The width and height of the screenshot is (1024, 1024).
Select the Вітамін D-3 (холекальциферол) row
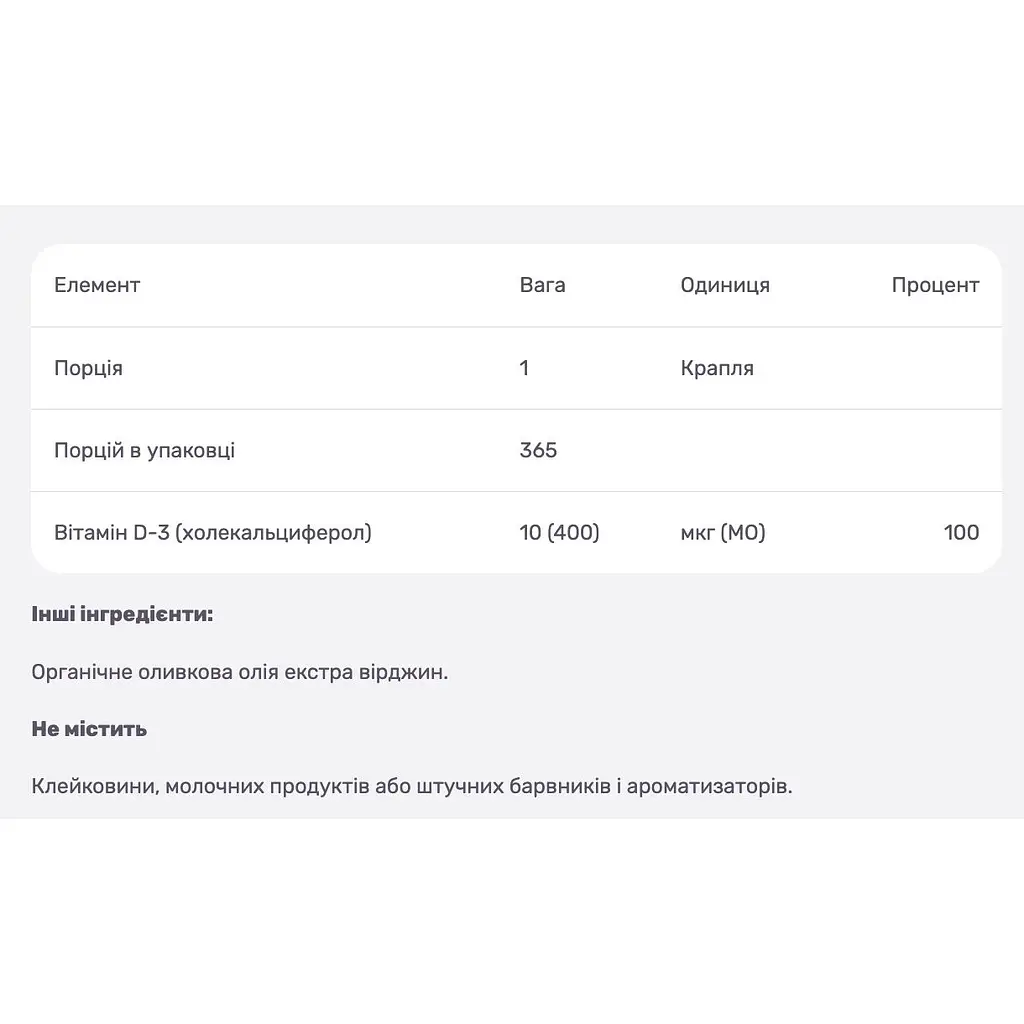click(516, 533)
